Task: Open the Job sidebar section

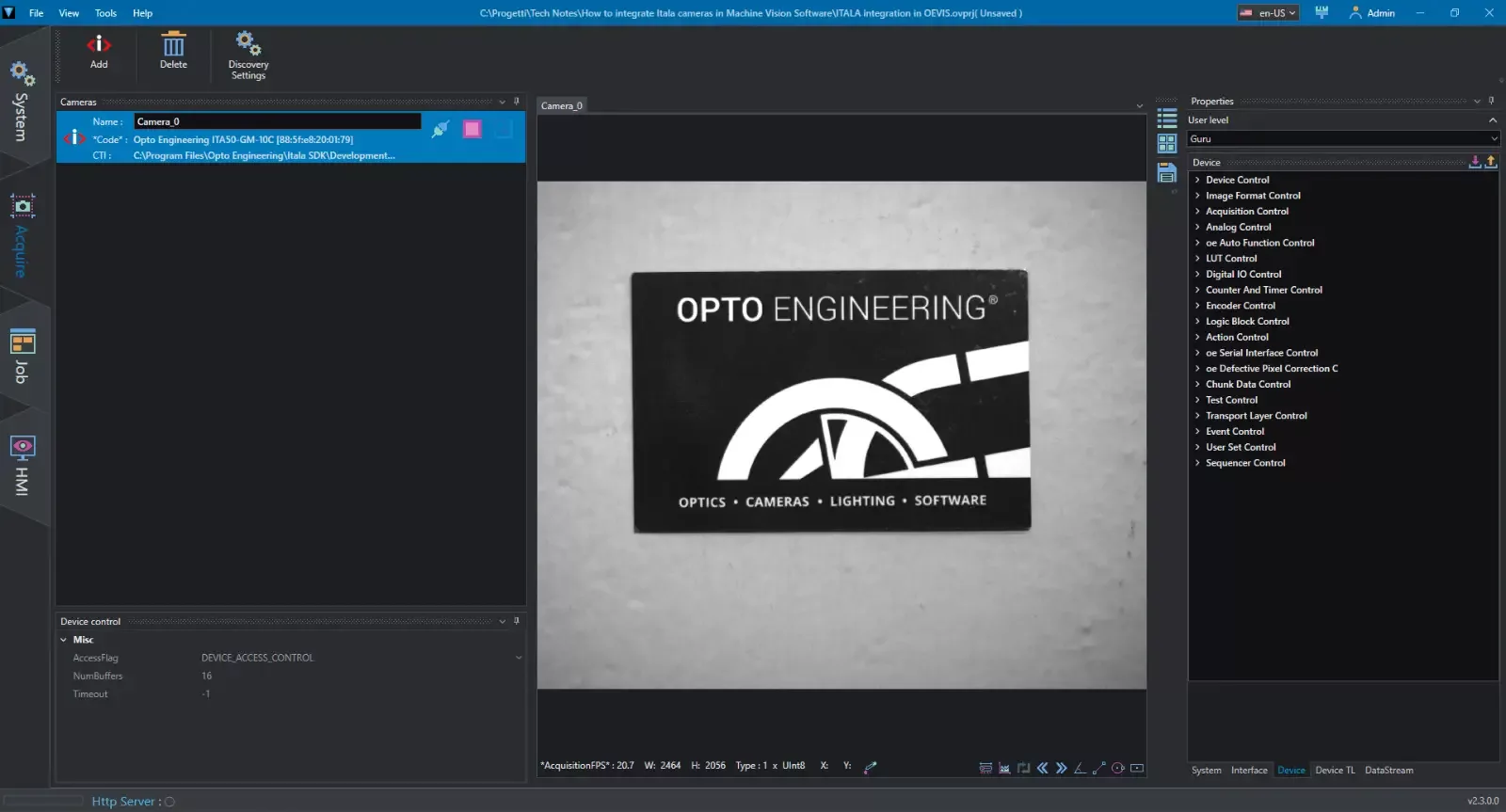Action: 22,356
